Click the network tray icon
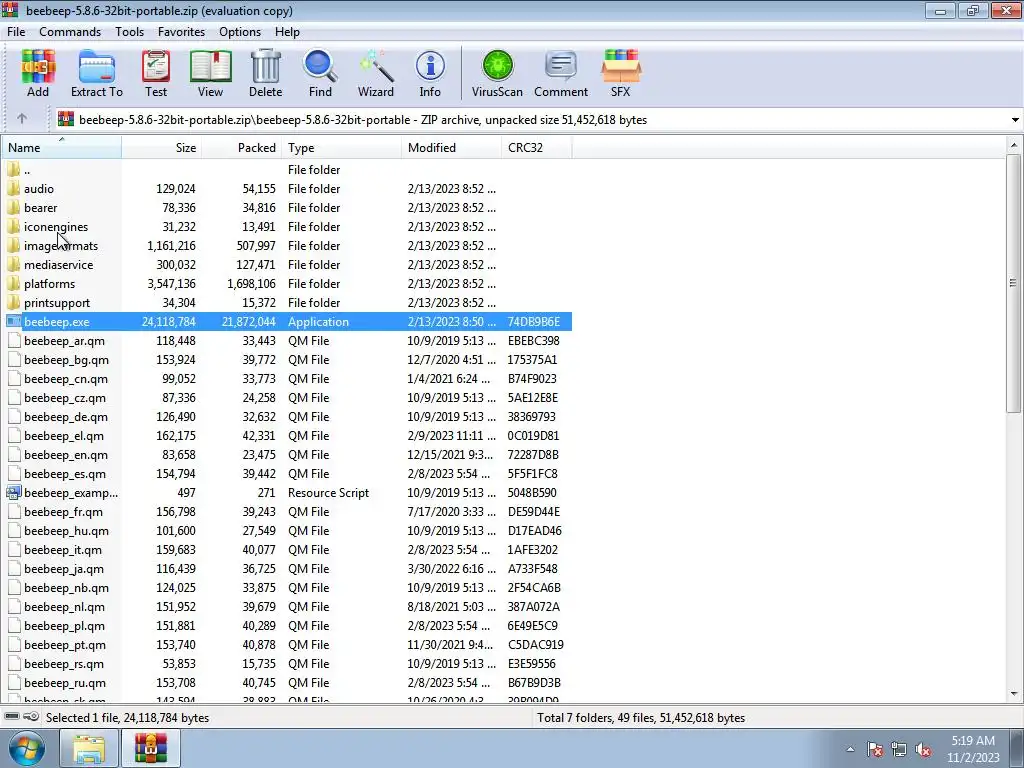The width and height of the screenshot is (1024, 768). pos(899,750)
